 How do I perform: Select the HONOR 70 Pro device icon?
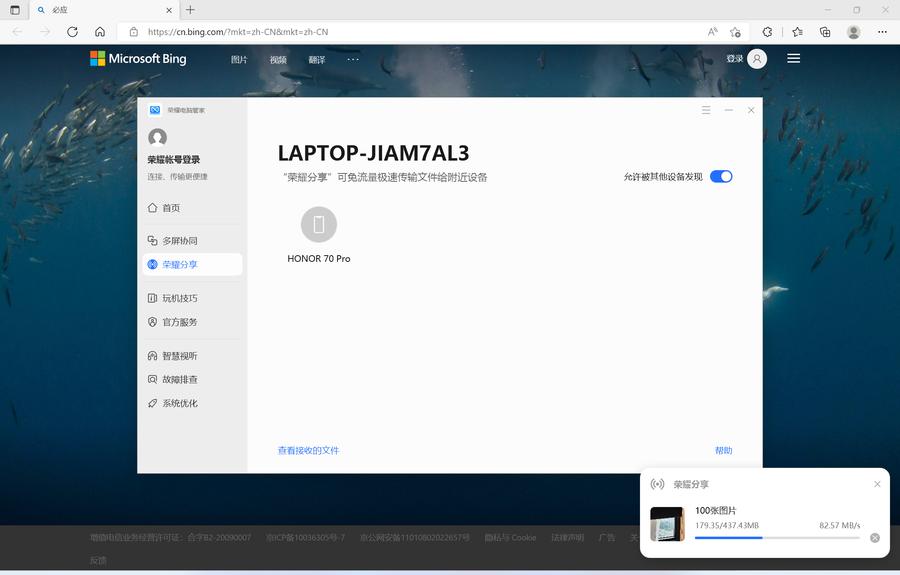[x=319, y=224]
